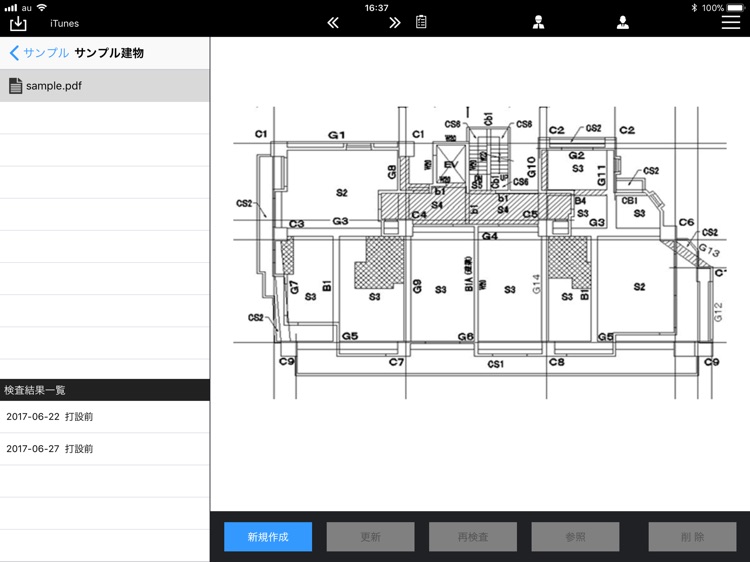This screenshot has height=562, width=750.
Task: Tap the G6 beam label on drawing
Action: [x=465, y=336]
